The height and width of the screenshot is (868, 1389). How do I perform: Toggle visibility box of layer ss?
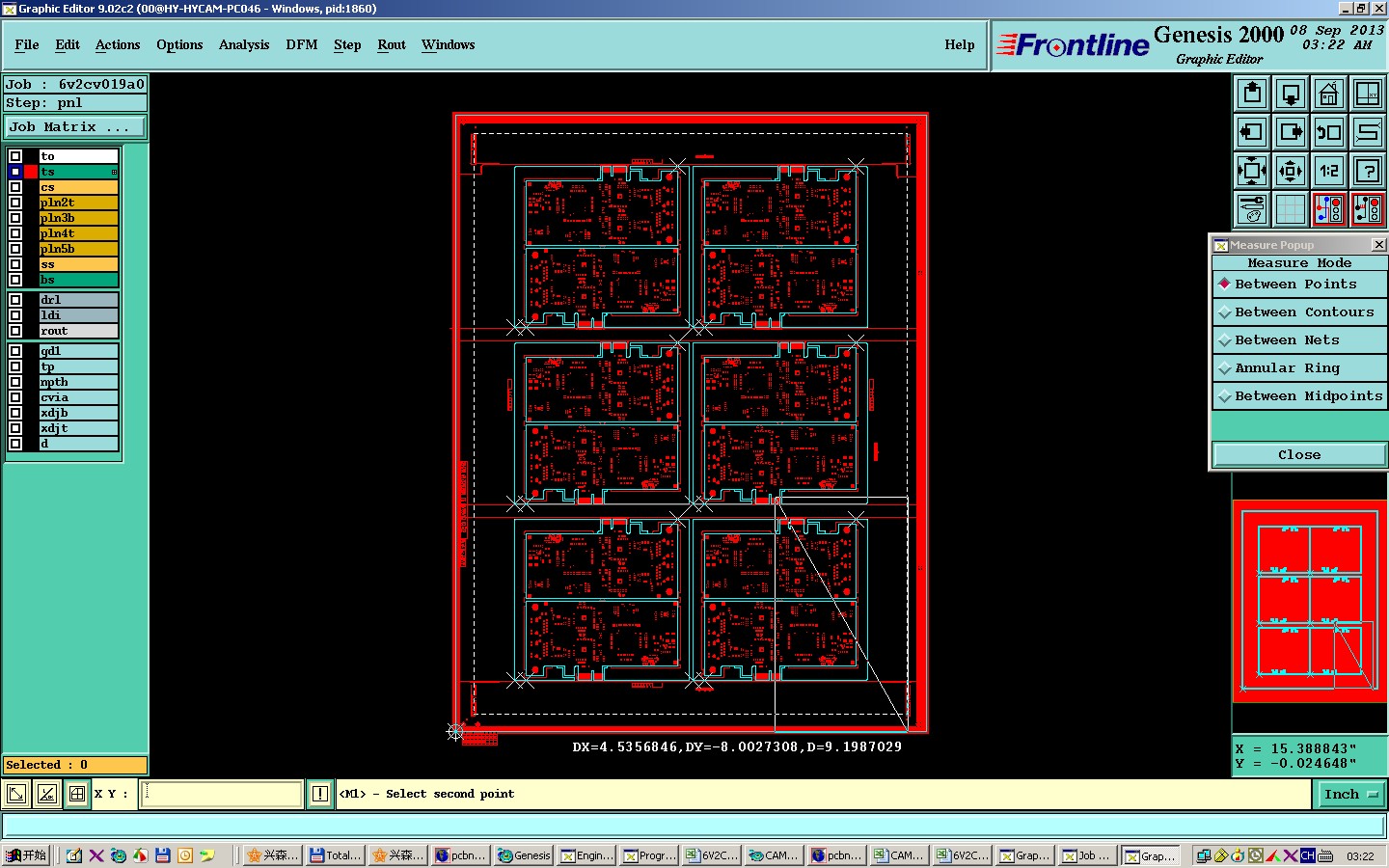click(x=15, y=264)
